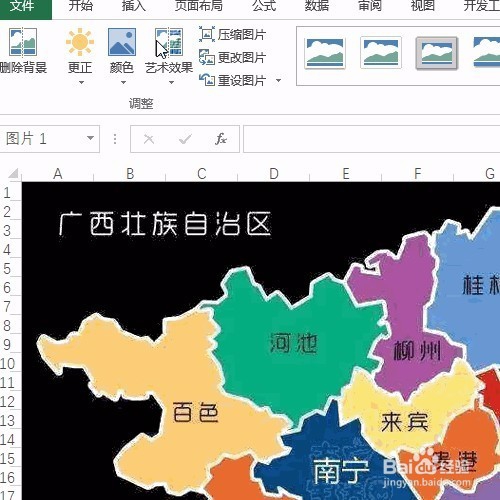Screen dimensions: 500x500
Task: Switch to the Formulas (公式) tab
Action: coord(264,6)
